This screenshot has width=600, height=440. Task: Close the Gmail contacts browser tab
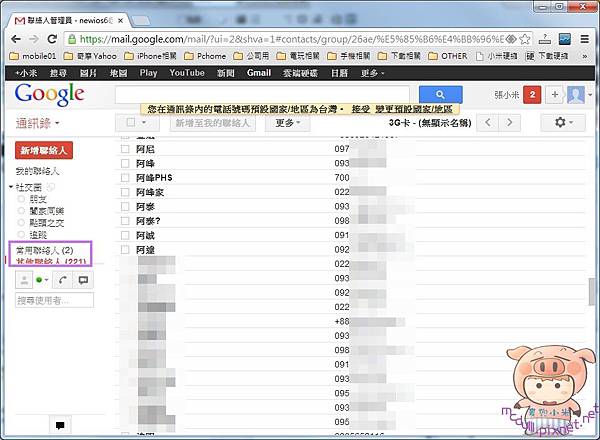click(121, 21)
